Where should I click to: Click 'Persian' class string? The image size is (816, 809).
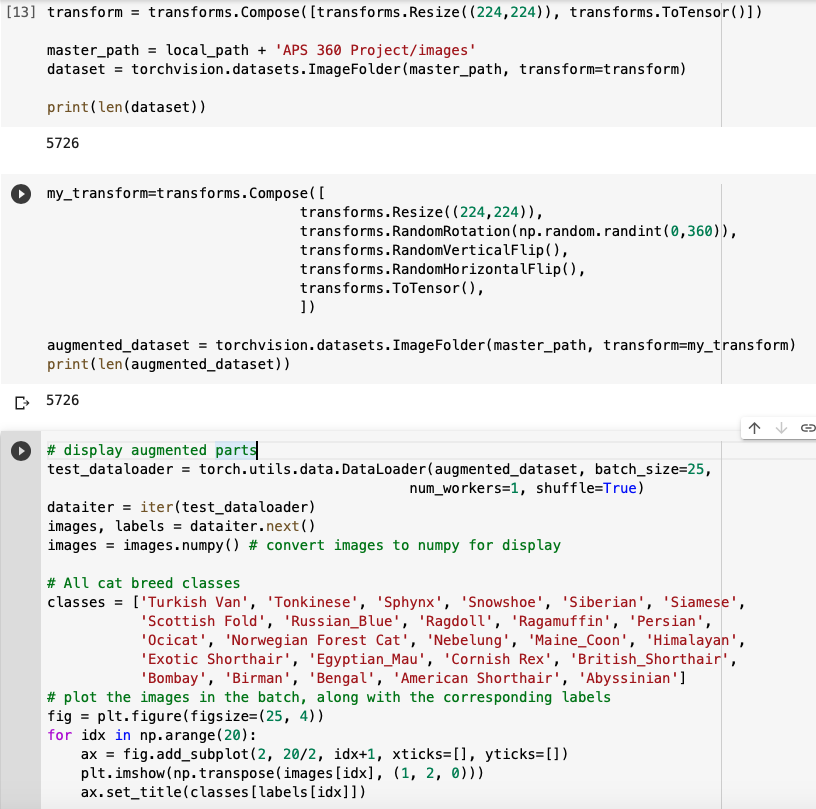(666, 621)
